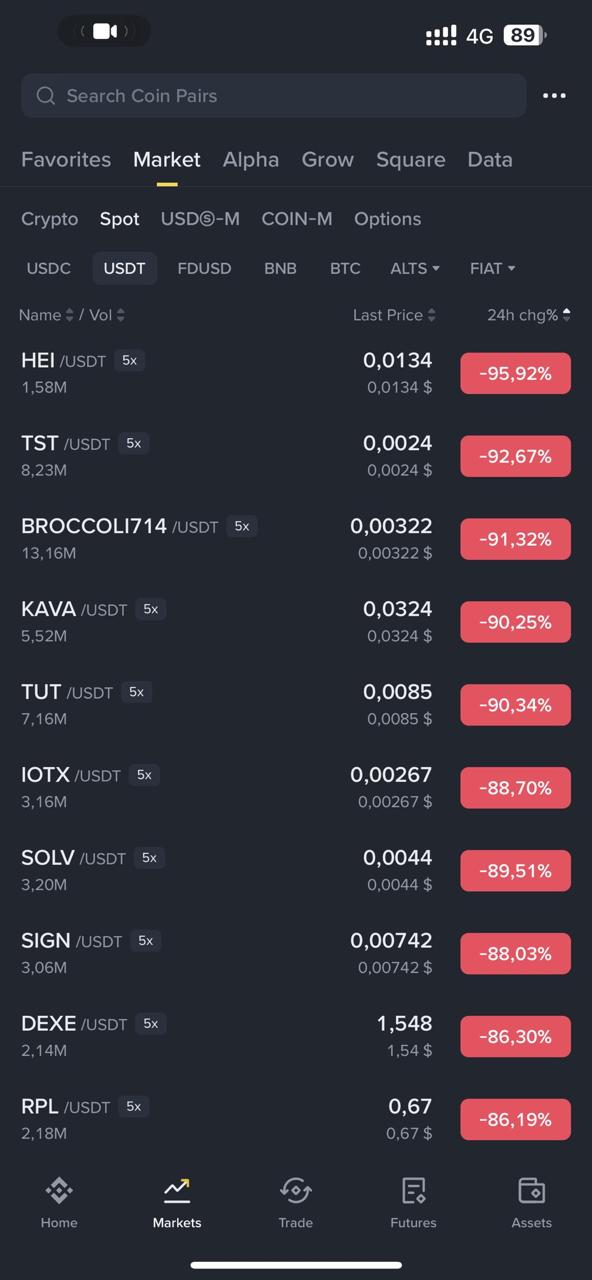Viewport: 592px width, 1280px height.
Task: Sort by Last Price using its arrows
Action: pos(430,314)
